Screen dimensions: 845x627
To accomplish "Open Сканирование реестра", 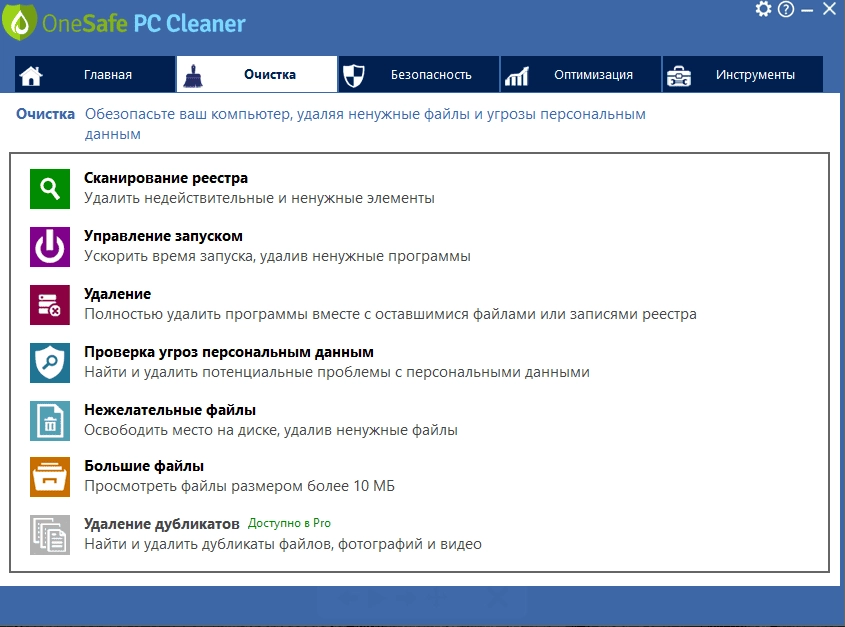I will point(165,178).
